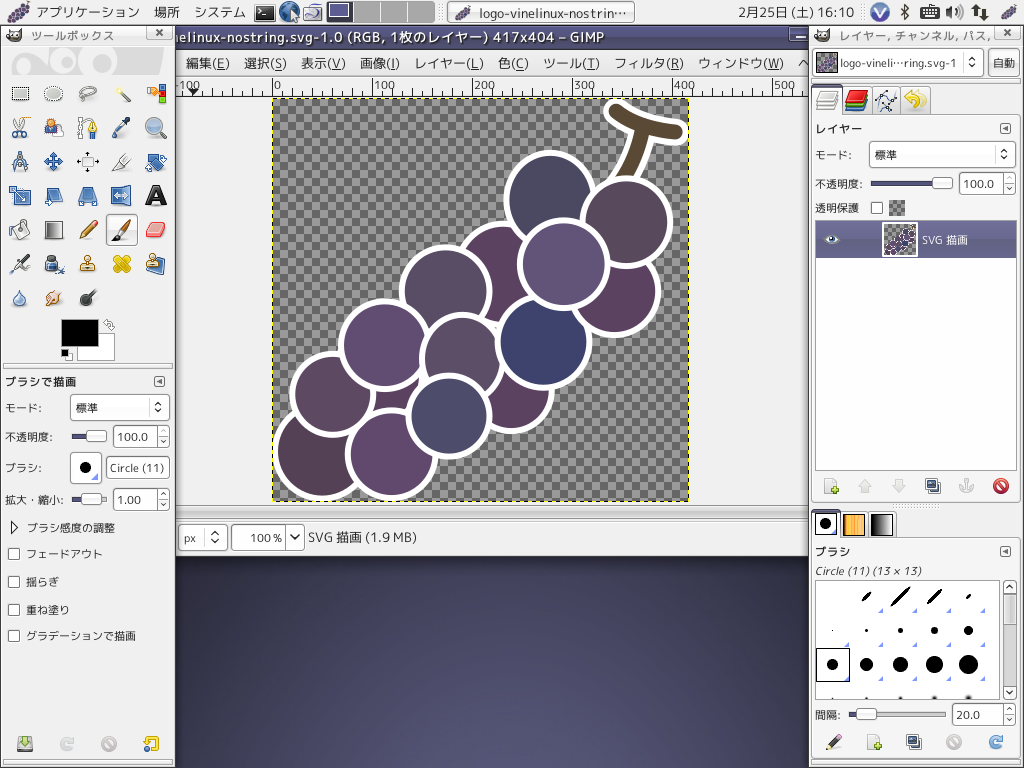Enable 揺らぎ checkbox
Image resolution: width=1024 pixels, height=768 pixels.
point(14,582)
